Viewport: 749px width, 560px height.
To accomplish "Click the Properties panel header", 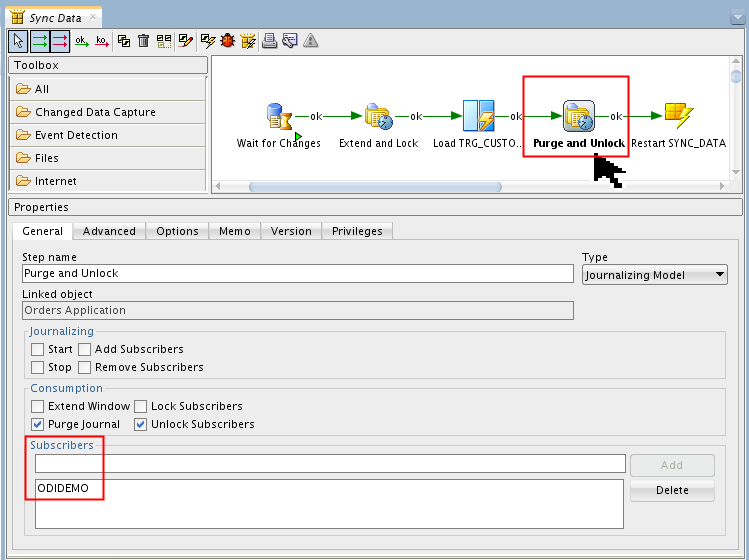I will point(375,207).
